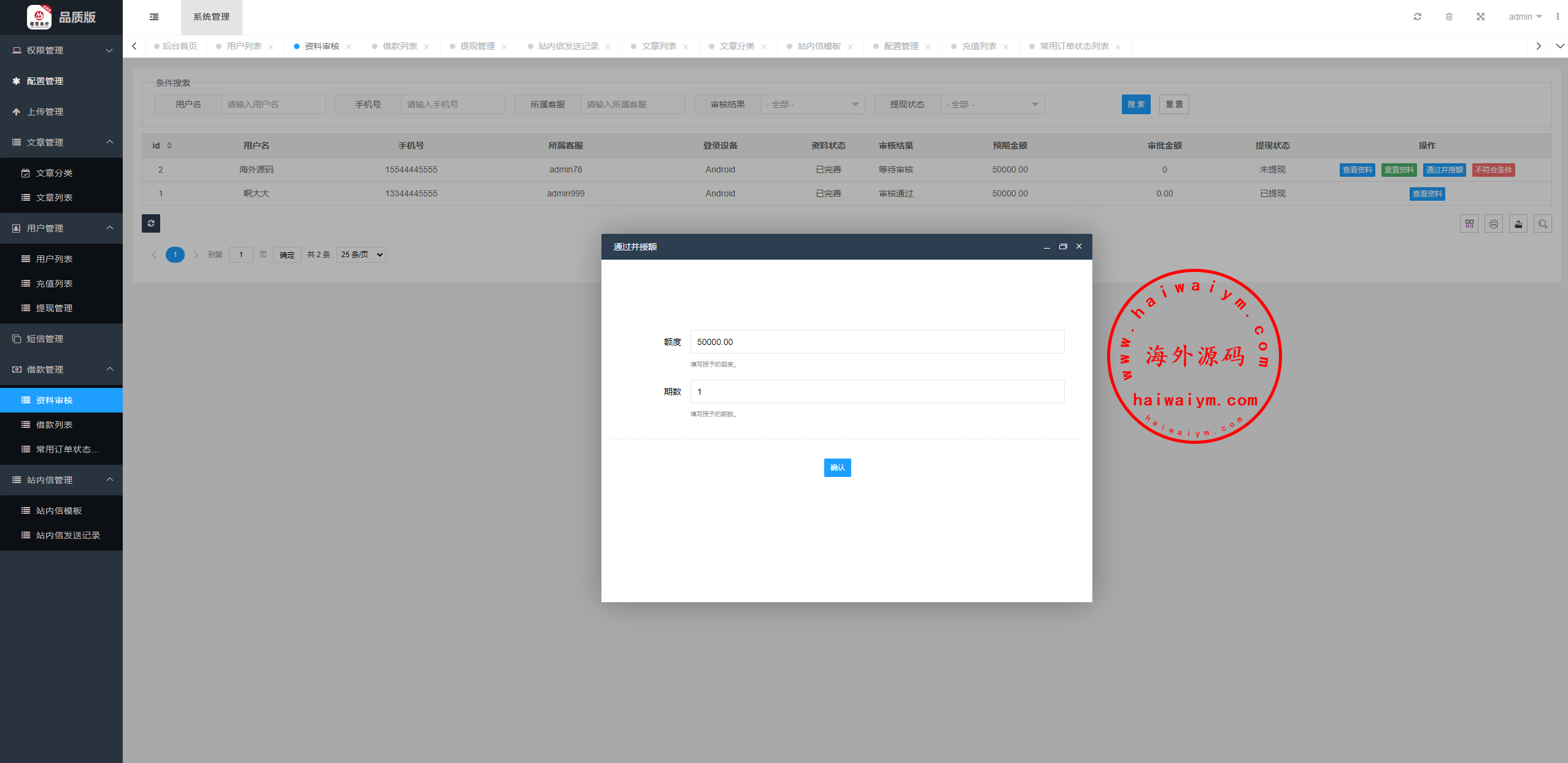Click the 额度 amount input field
The height and width of the screenshot is (763, 1568).
pos(877,342)
